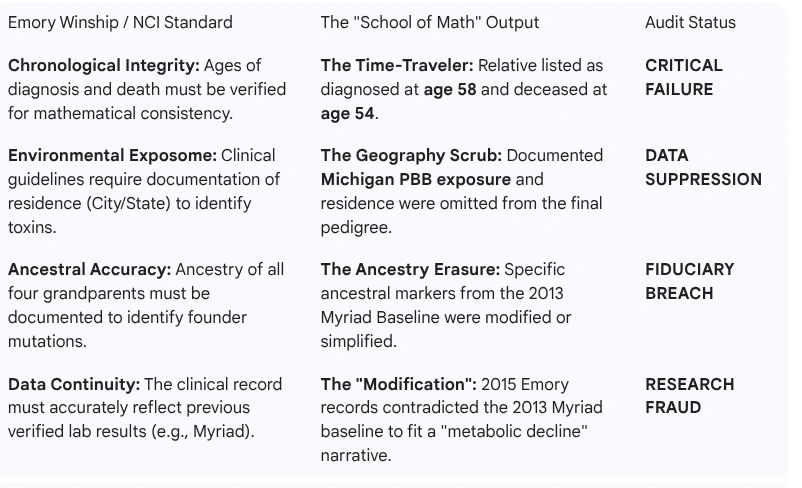
Task: Click "The Ancestry Erasure" bold heading
Action: tap(410, 270)
